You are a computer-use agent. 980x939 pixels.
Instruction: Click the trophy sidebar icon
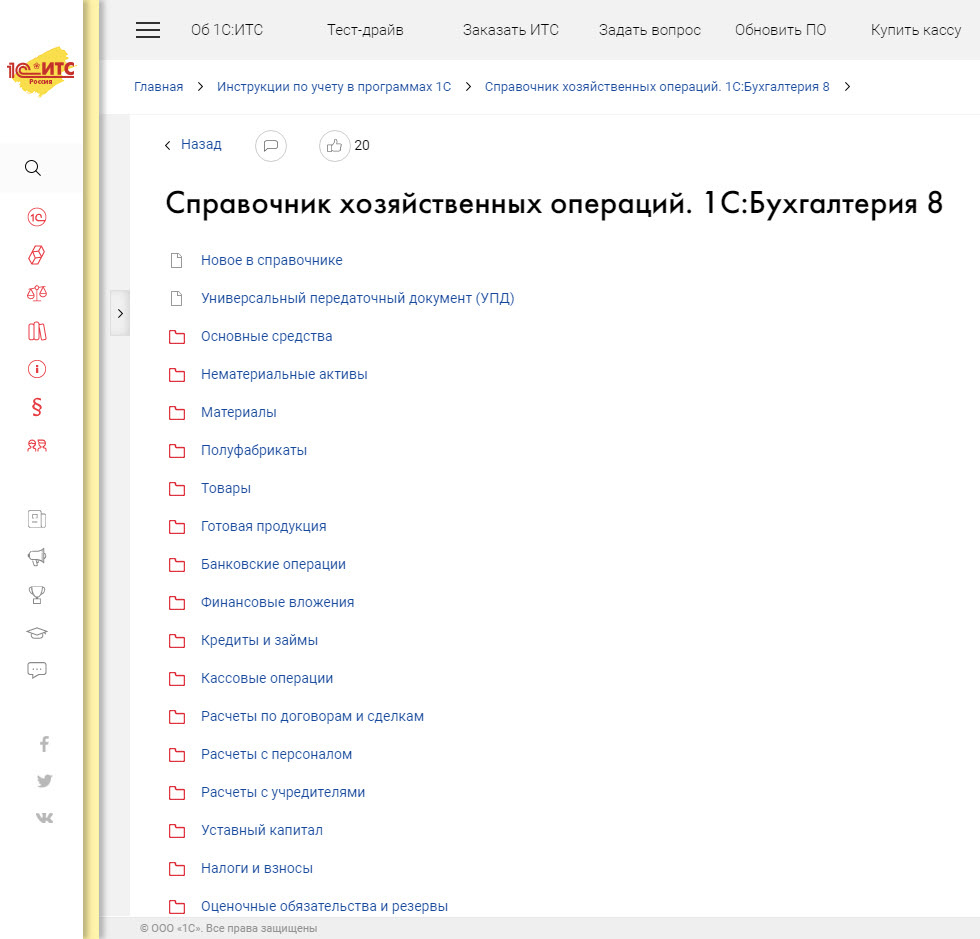click(x=37, y=595)
